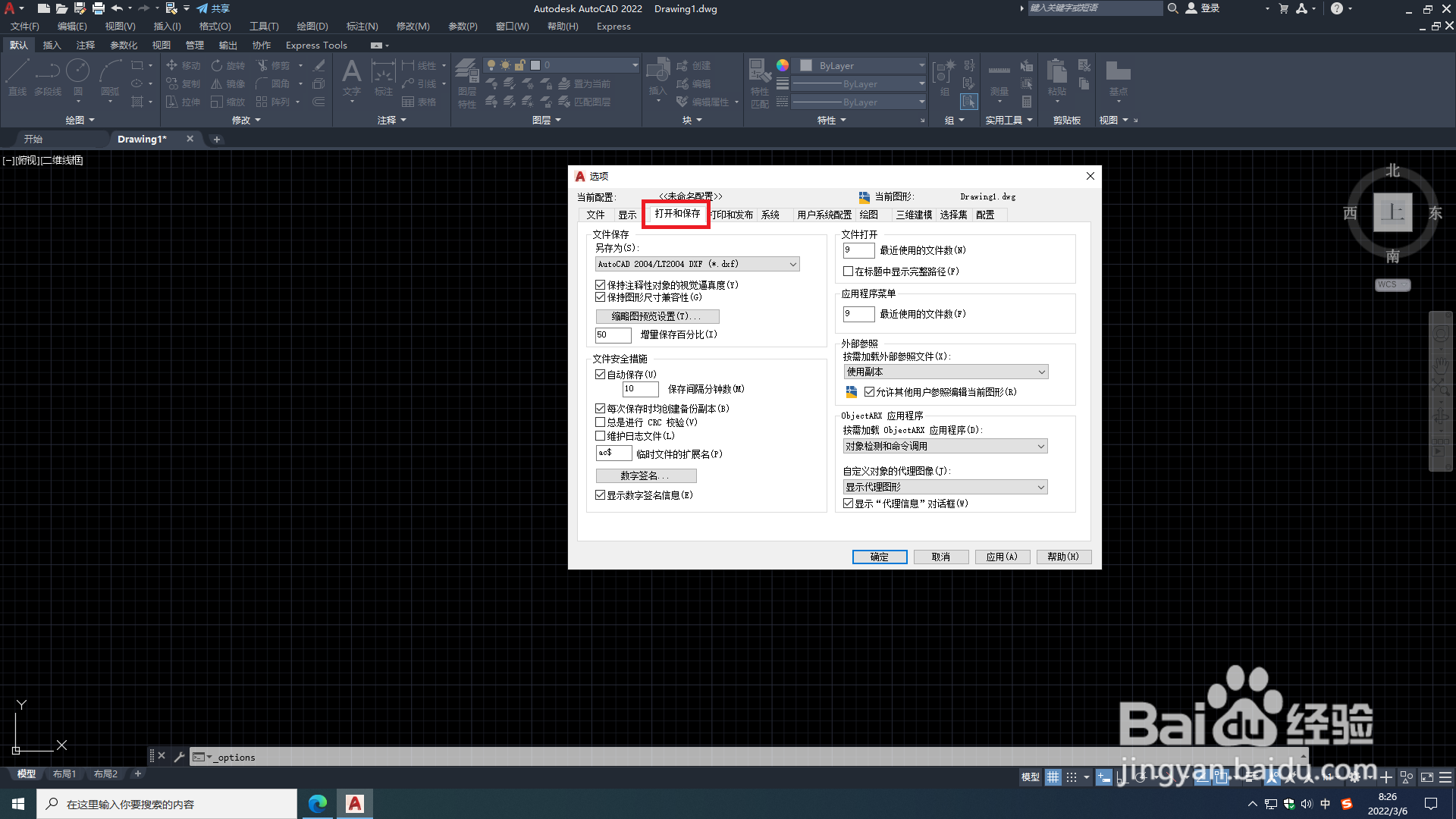1456x819 pixels.
Task: Confirm options with 确定 button
Action: click(x=880, y=557)
